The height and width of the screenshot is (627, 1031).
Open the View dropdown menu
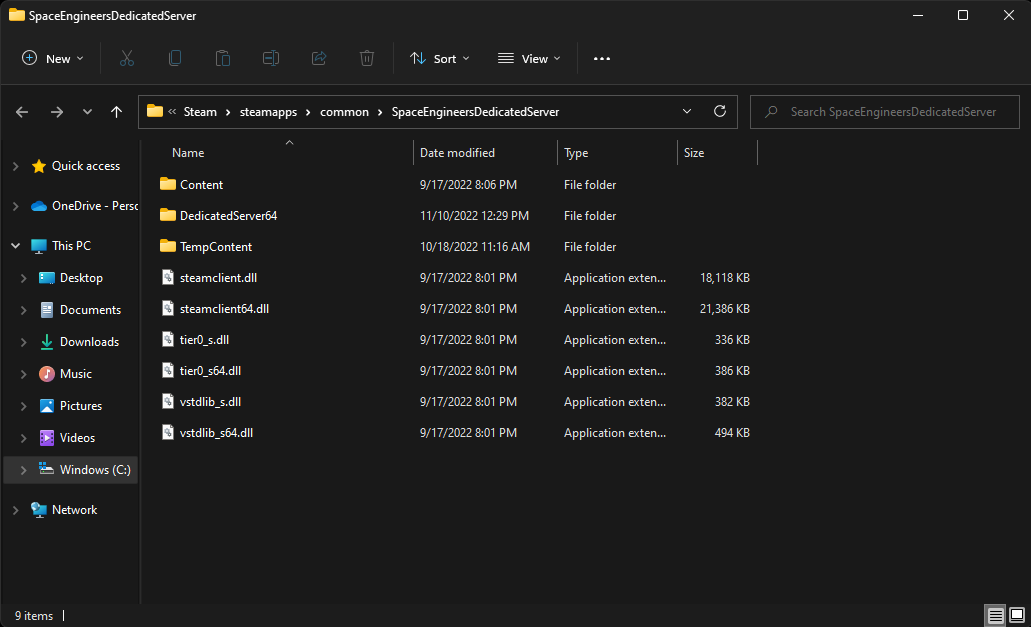point(529,58)
